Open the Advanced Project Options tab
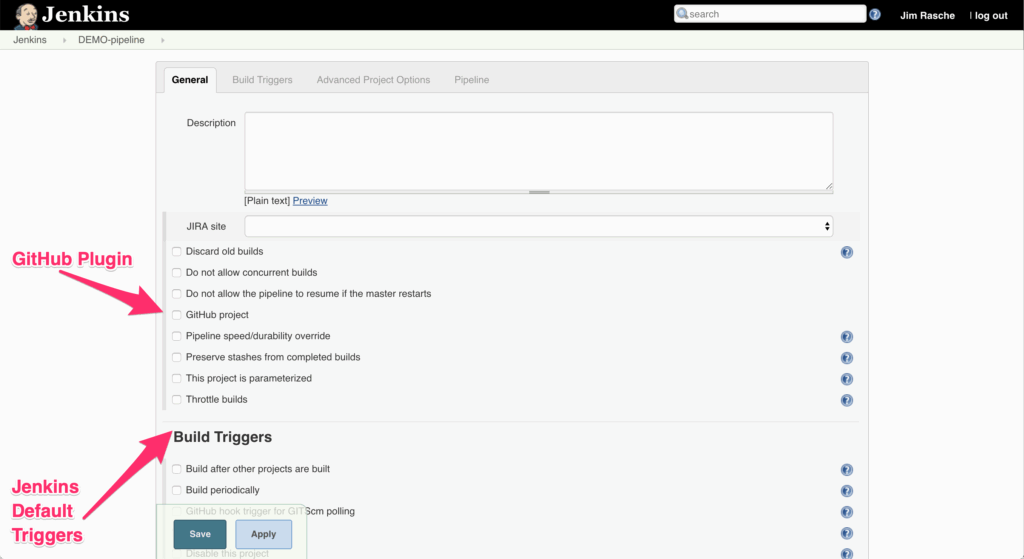 tap(374, 80)
